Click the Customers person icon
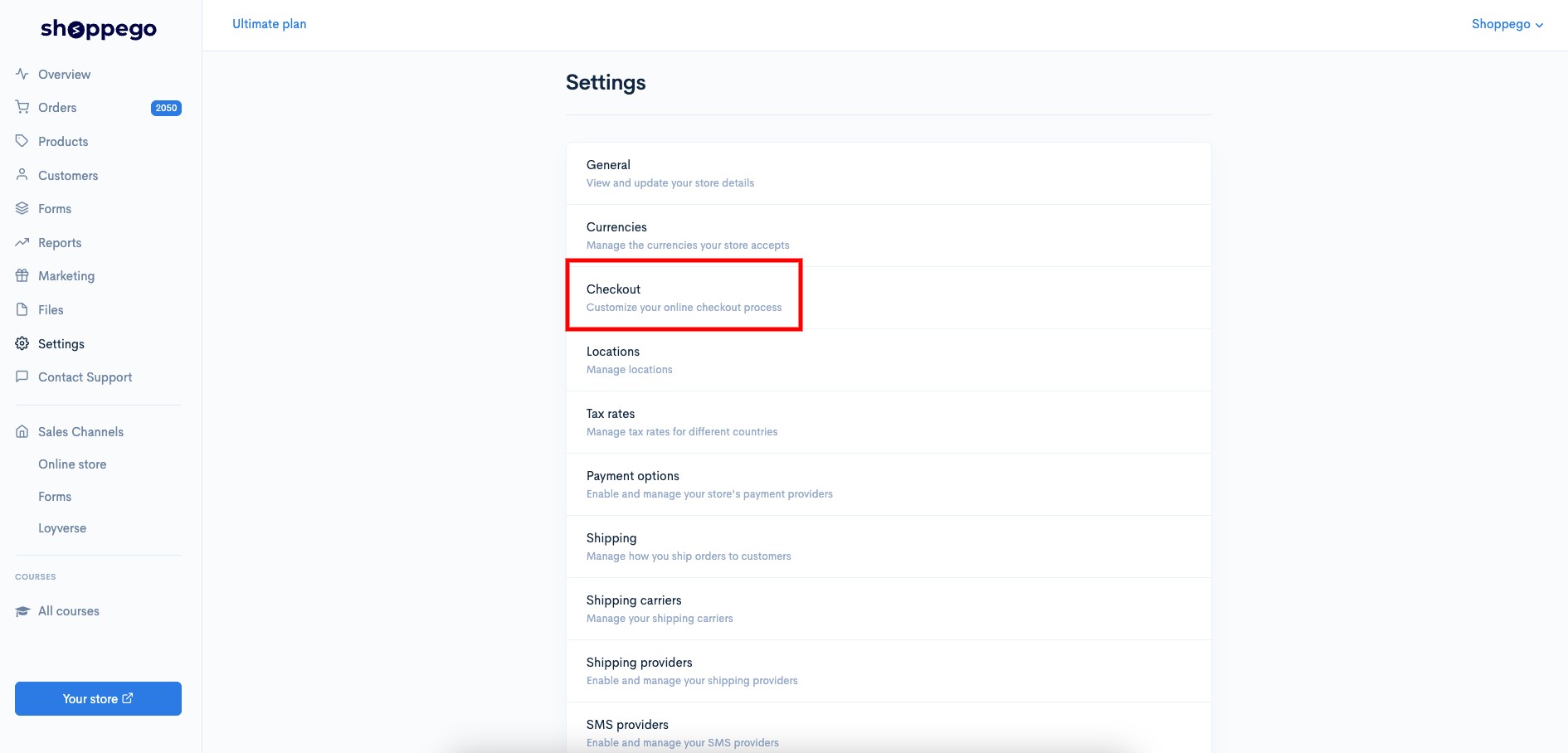1568x753 pixels. tap(22, 175)
